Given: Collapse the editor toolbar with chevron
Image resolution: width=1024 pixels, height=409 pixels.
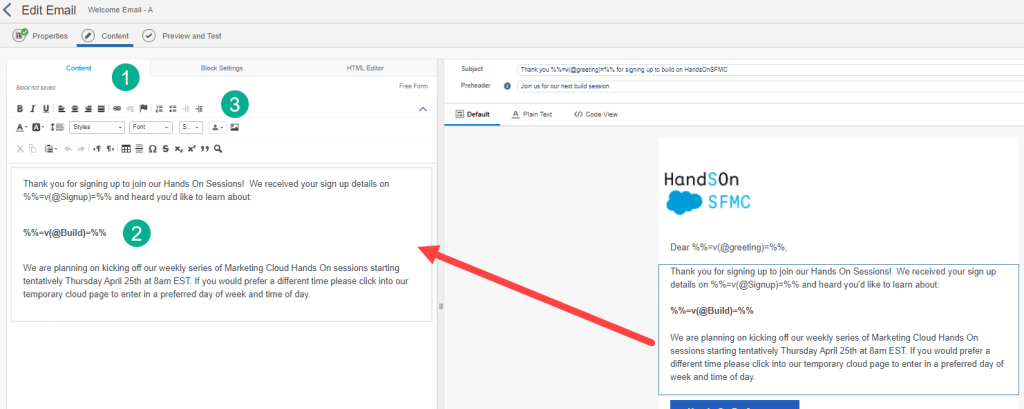Looking at the screenshot, I should (x=422, y=108).
